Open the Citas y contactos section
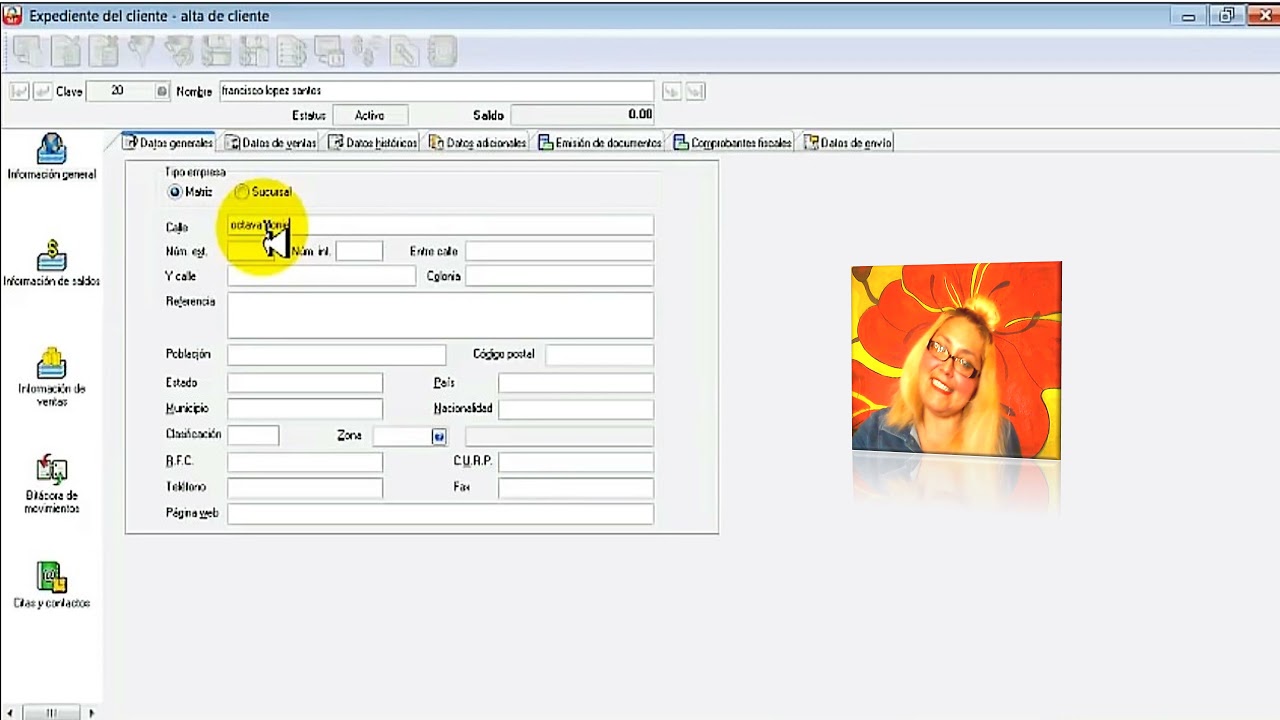Image resolution: width=1280 pixels, height=720 pixels. pyautogui.click(x=52, y=584)
